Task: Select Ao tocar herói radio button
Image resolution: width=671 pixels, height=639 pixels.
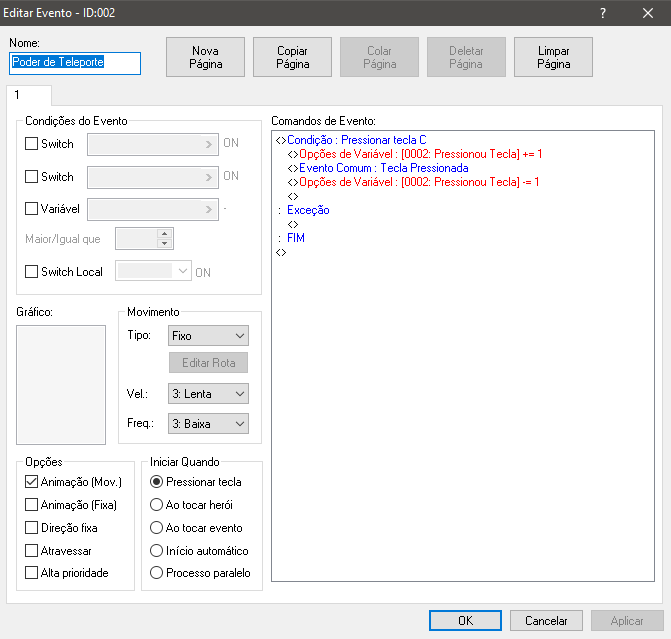Action: click(x=157, y=505)
